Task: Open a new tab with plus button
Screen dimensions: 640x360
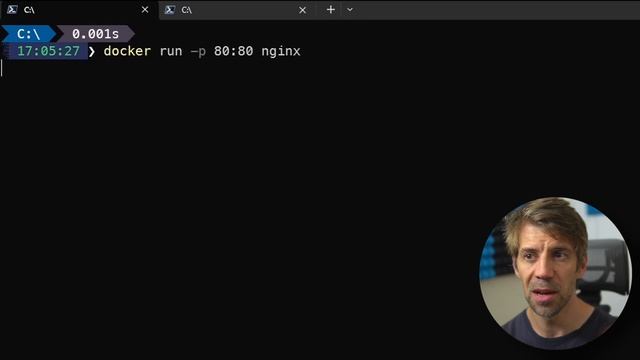Action: click(331, 9)
